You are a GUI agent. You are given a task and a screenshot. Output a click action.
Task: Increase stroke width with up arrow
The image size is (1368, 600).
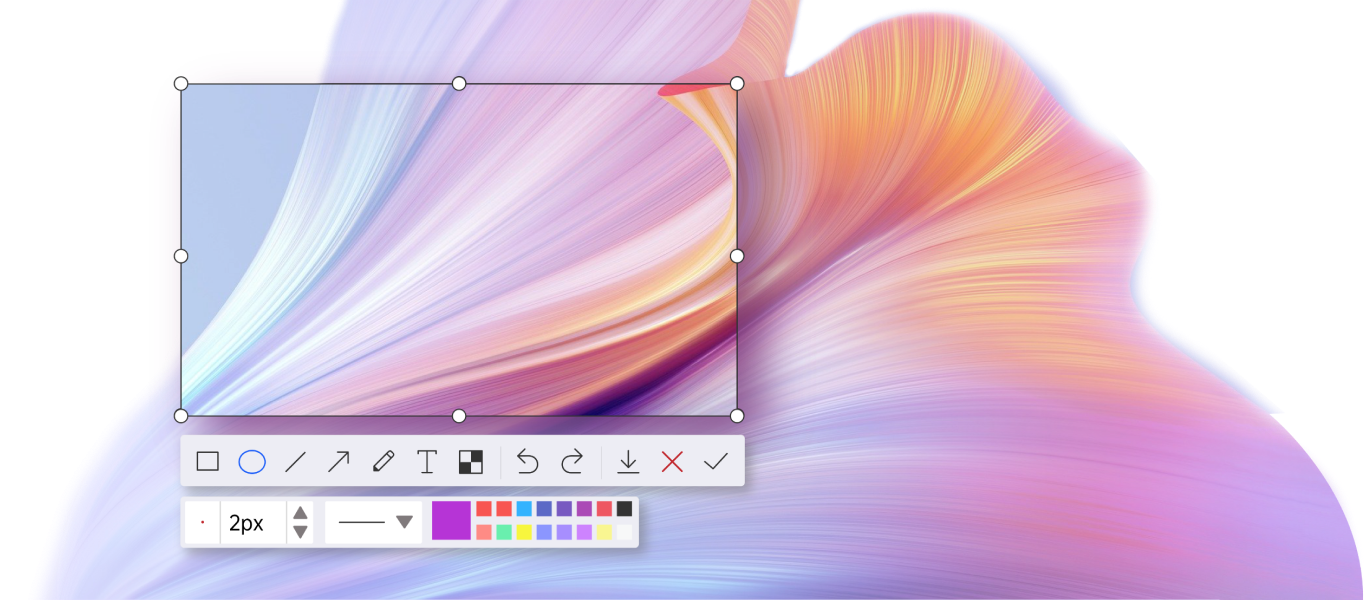[300, 513]
